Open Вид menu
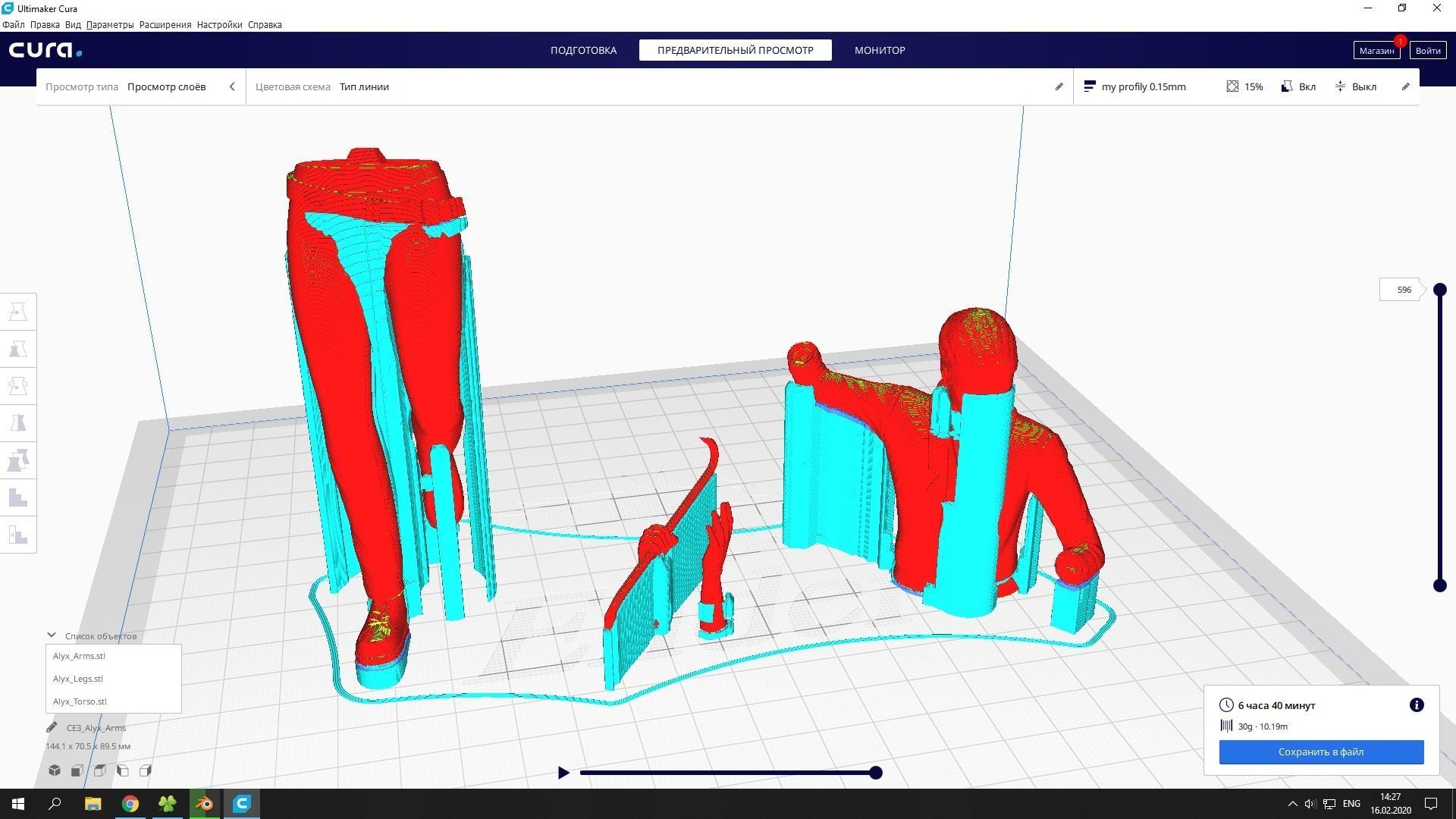1456x819 pixels. pyautogui.click(x=73, y=24)
